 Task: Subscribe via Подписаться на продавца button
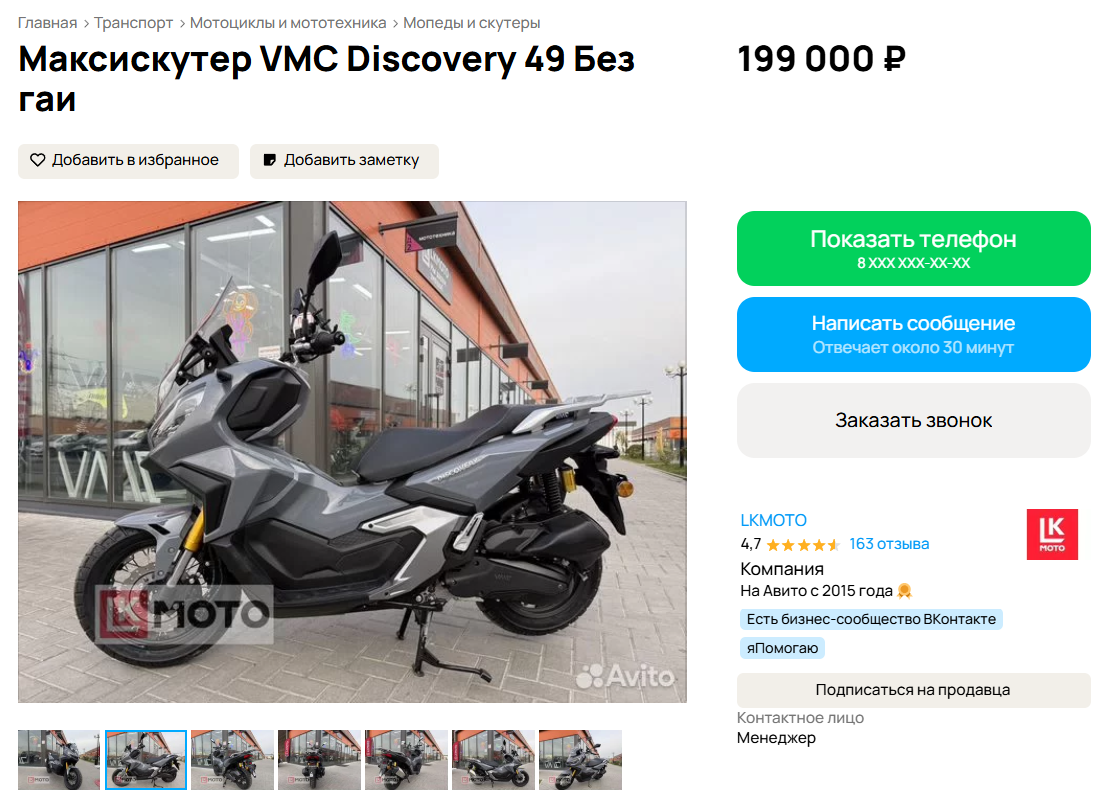(914, 690)
